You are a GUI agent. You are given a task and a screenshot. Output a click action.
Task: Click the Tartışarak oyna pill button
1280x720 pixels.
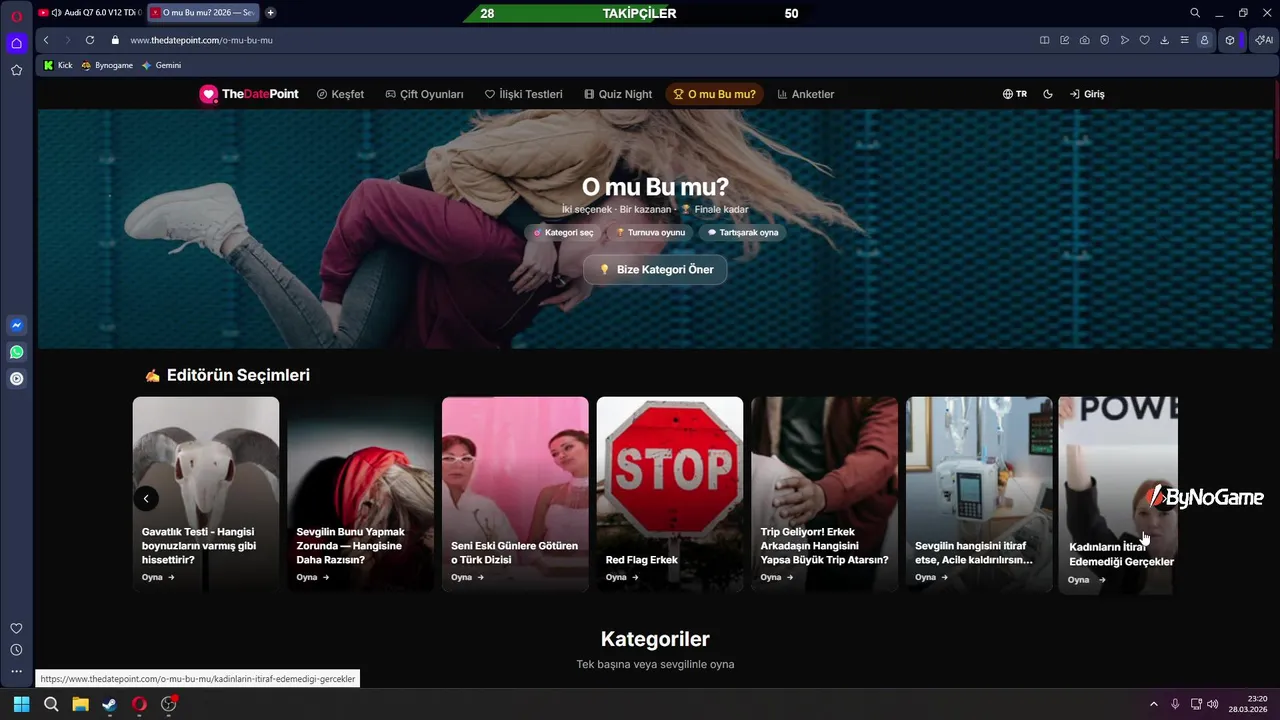[742, 232]
